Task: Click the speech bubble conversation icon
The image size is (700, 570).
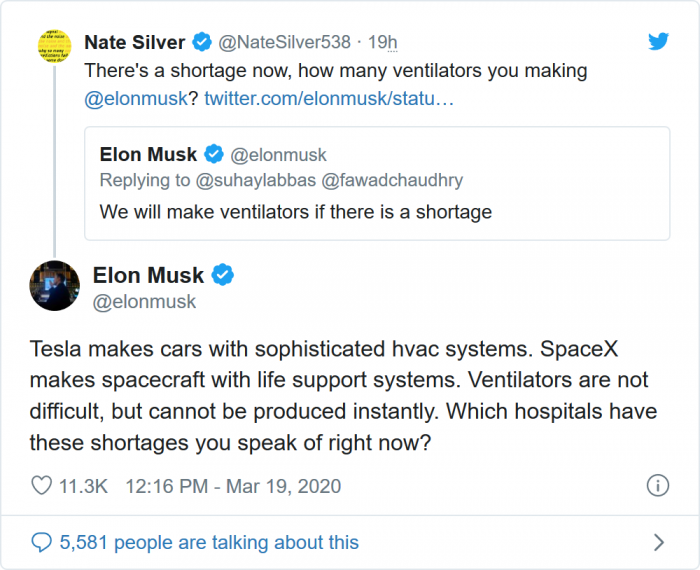Action: coord(41,542)
